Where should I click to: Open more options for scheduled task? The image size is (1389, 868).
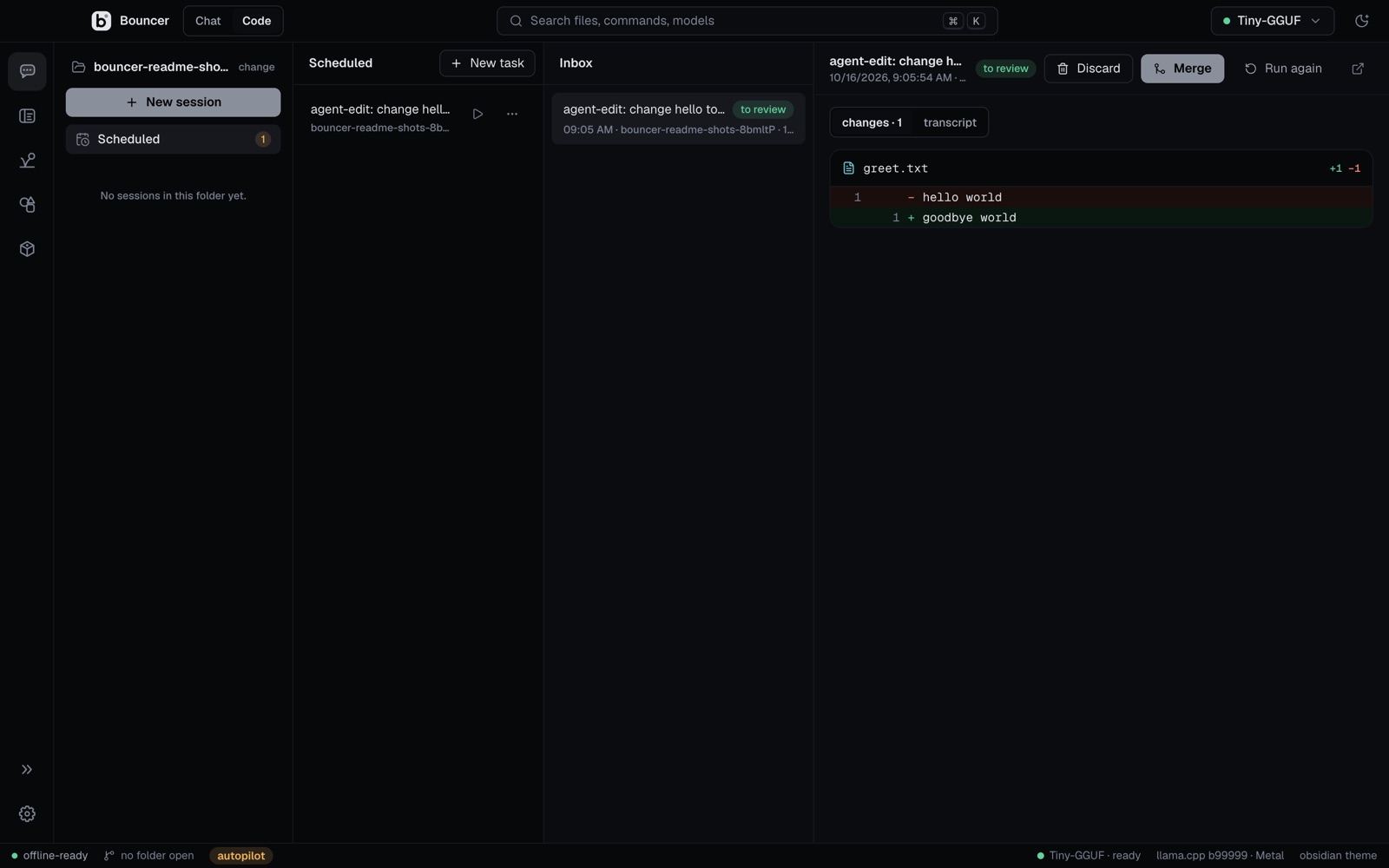tap(512, 114)
